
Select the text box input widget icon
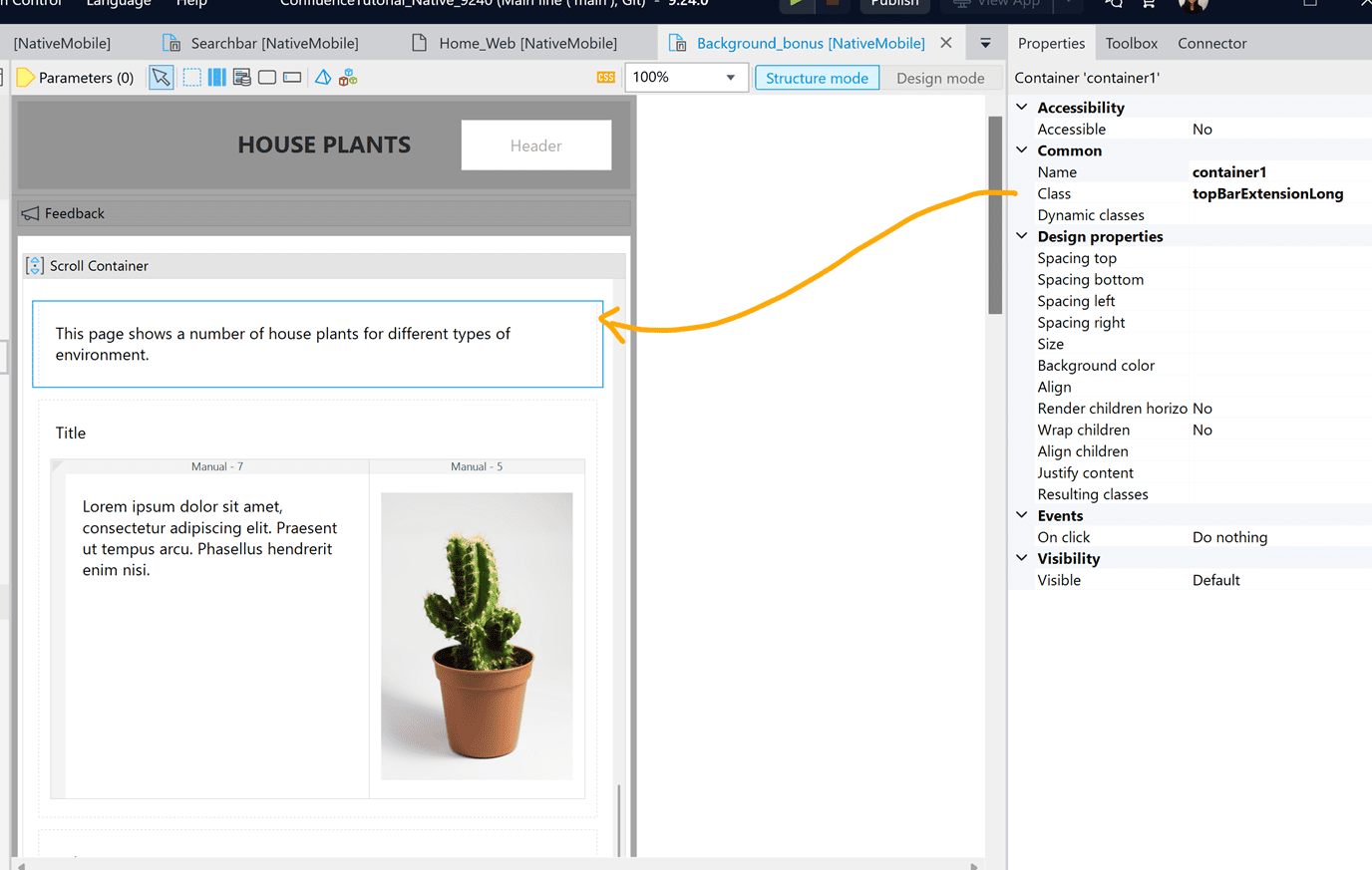(292, 78)
